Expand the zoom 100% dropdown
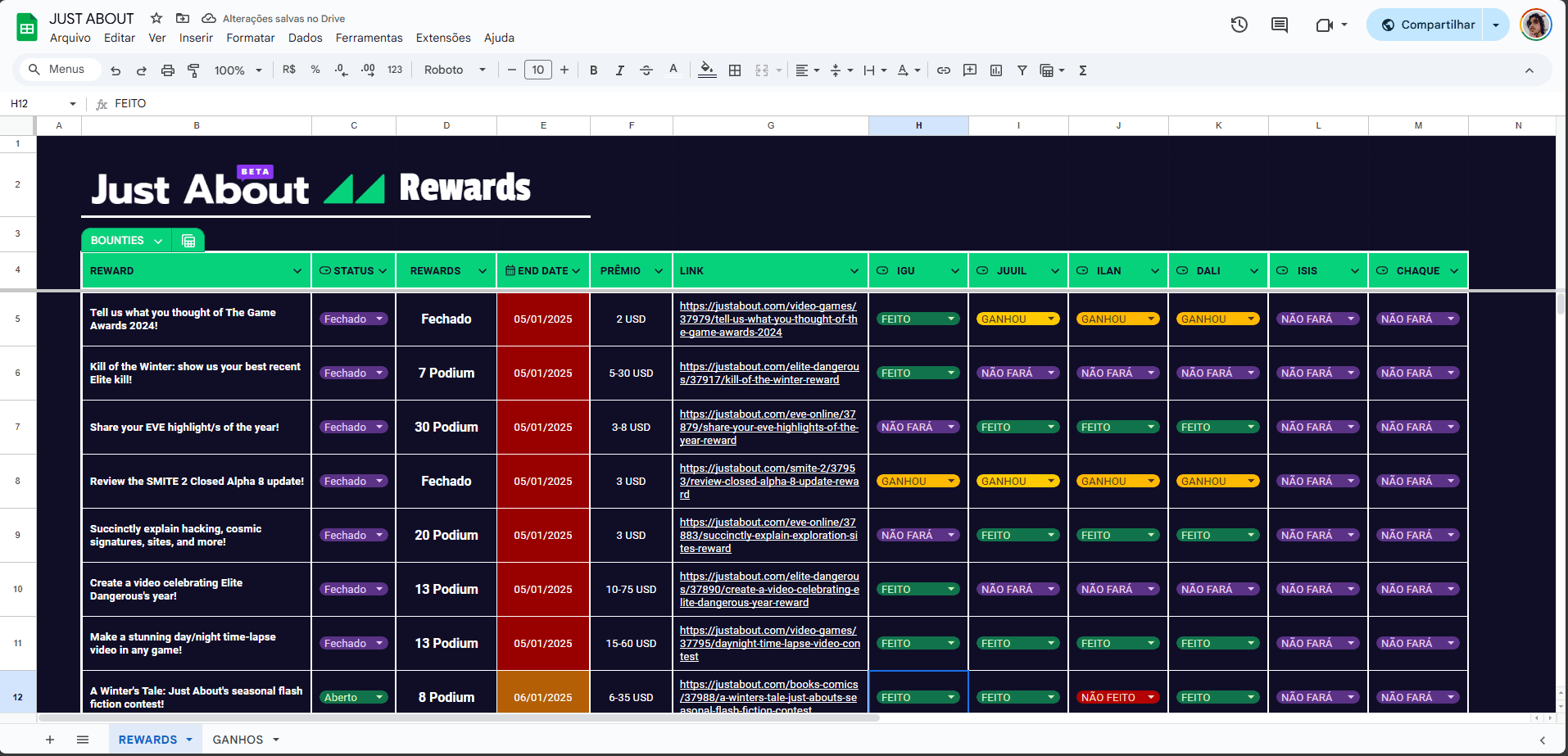Screen dimensions: 1568x756 [x=238, y=70]
